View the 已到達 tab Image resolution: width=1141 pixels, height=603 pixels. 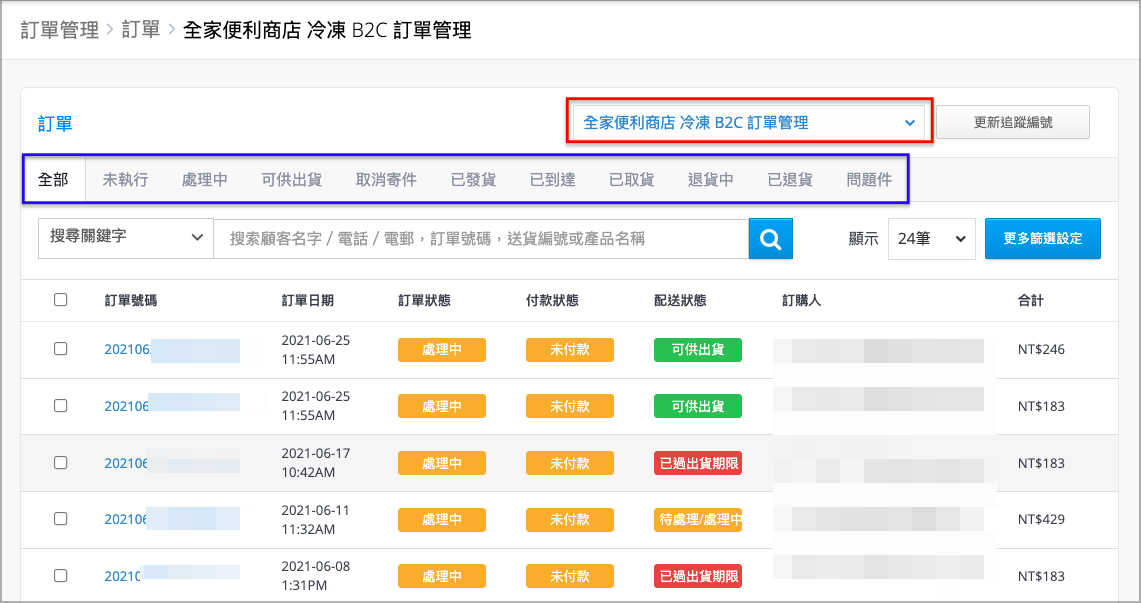point(552,180)
